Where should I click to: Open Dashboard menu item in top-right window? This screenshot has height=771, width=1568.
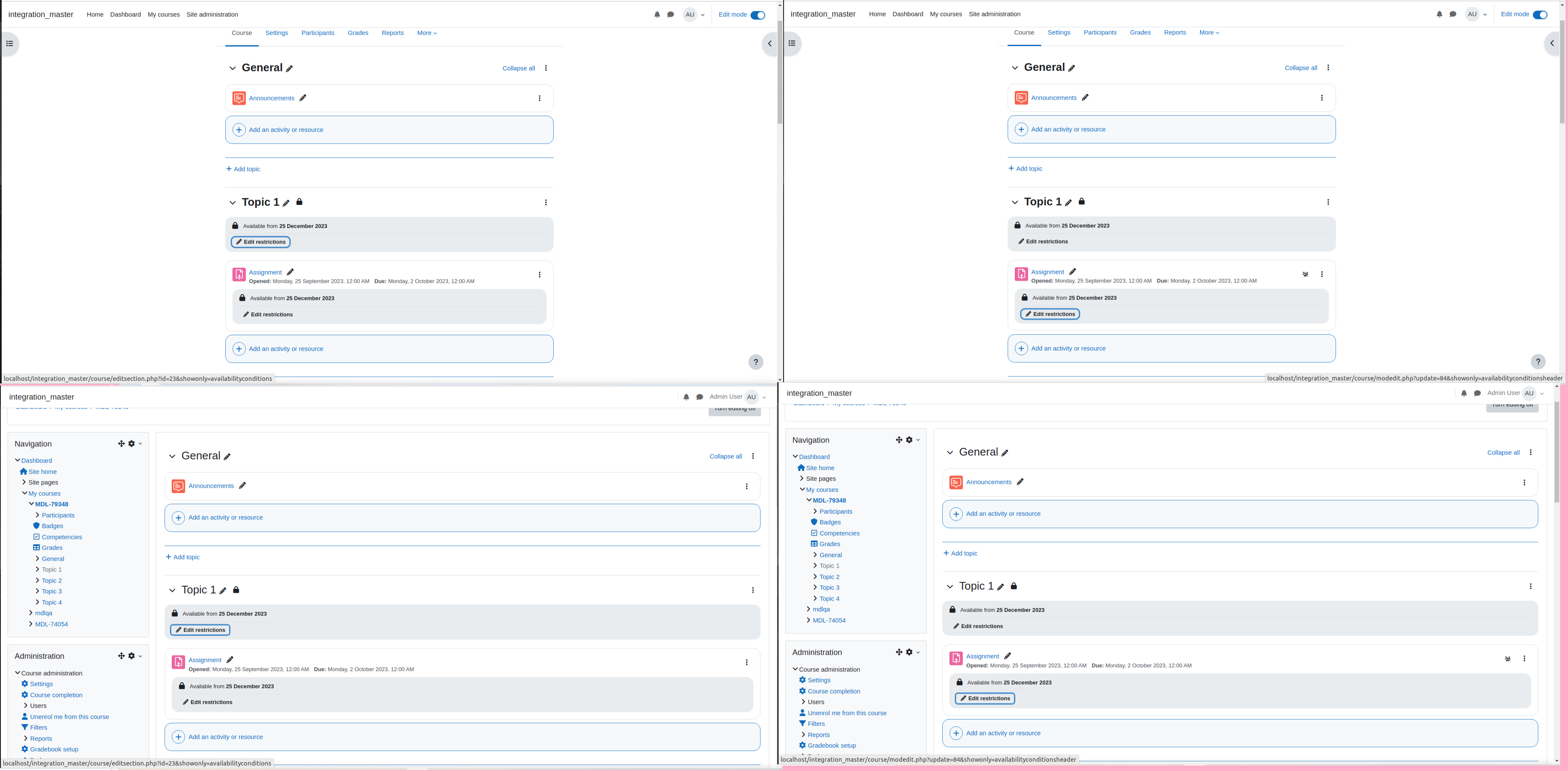coord(908,14)
